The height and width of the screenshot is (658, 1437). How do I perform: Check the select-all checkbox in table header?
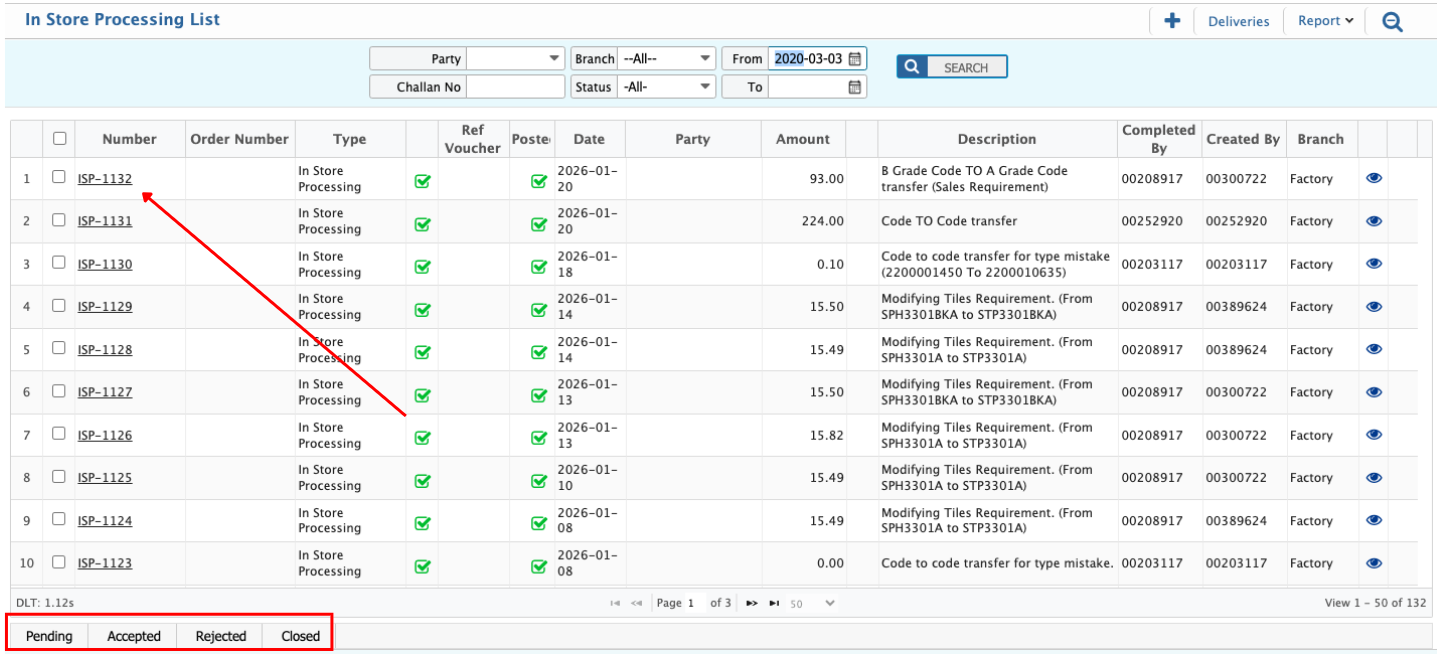point(59,139)
